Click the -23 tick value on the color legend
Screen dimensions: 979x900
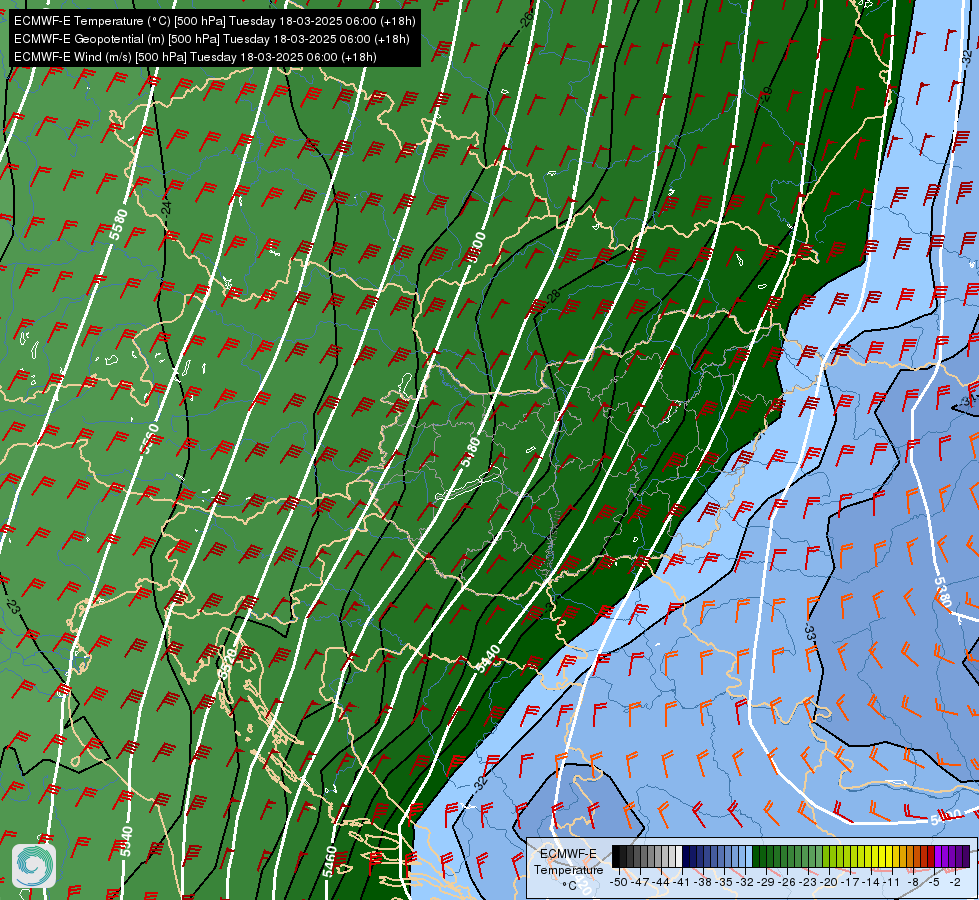(x=808, y=882)
